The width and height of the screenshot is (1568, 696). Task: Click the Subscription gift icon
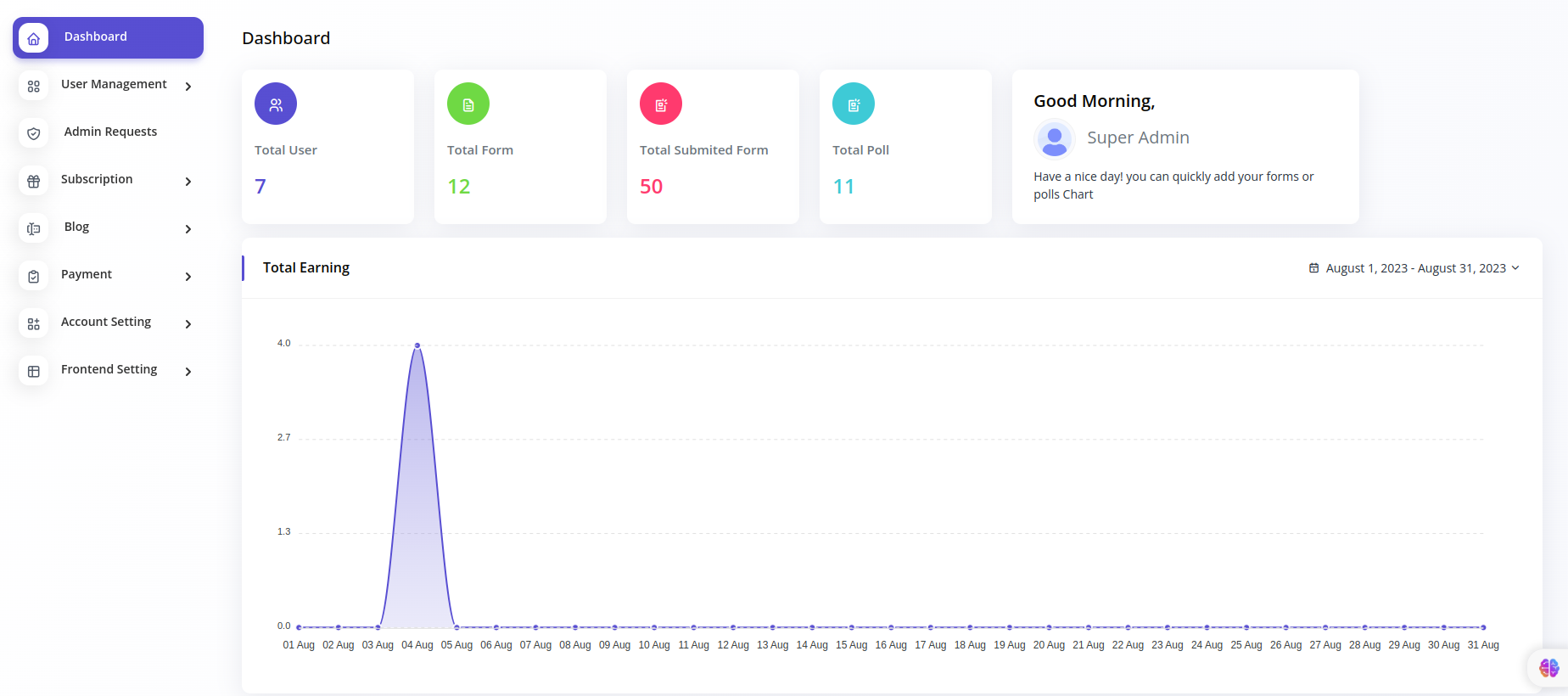(33, 181)
